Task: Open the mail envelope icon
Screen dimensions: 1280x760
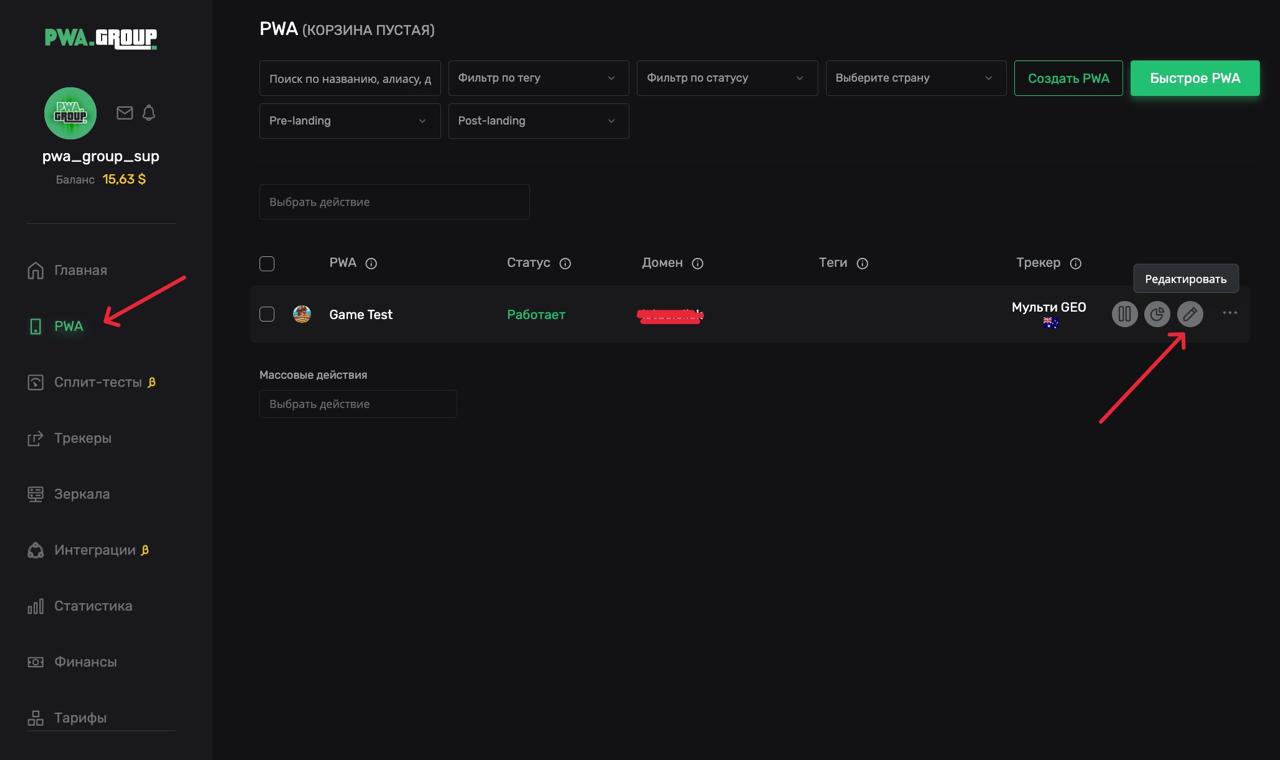Action: click(124, 113)
